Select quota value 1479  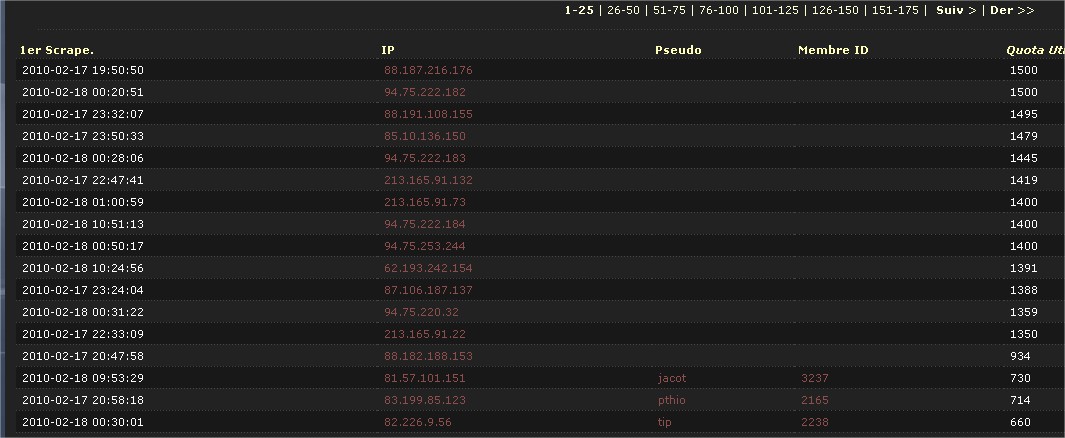point(1024,136)
